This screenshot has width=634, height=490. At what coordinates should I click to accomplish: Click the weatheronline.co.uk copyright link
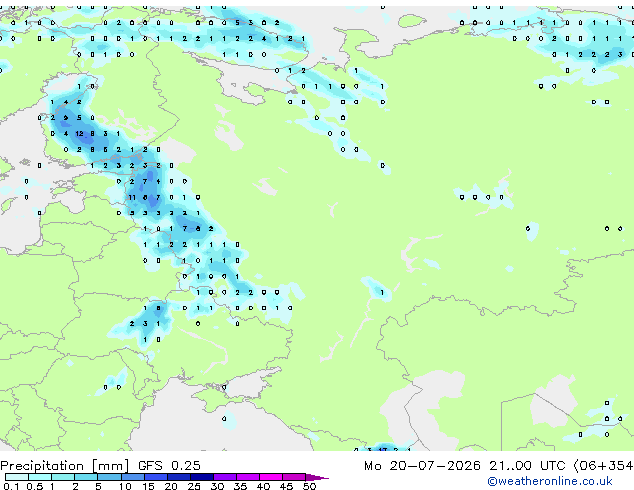click(x=550, y=481)
